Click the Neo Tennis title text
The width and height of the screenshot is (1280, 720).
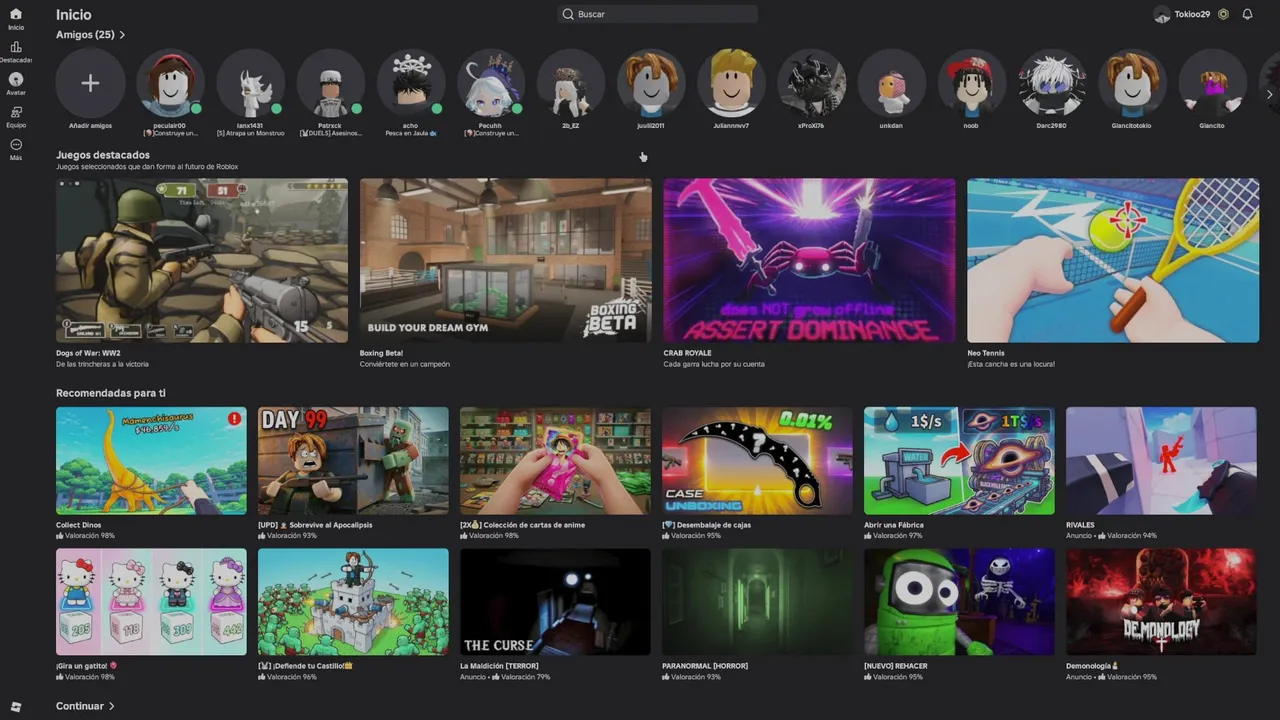tap(986, 353)
